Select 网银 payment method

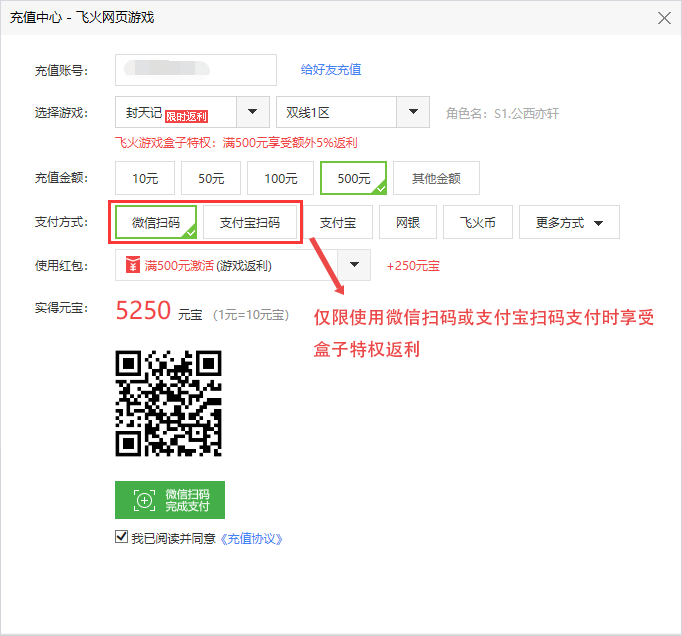(408, 222)
